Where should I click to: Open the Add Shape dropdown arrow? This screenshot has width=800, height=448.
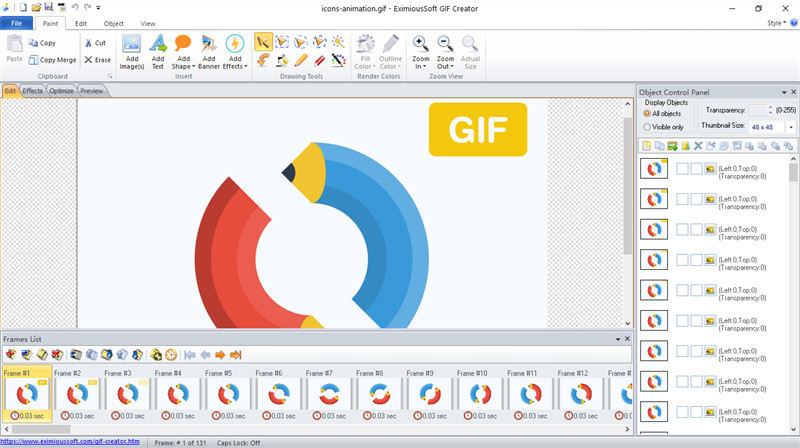[x=194, y=66]
